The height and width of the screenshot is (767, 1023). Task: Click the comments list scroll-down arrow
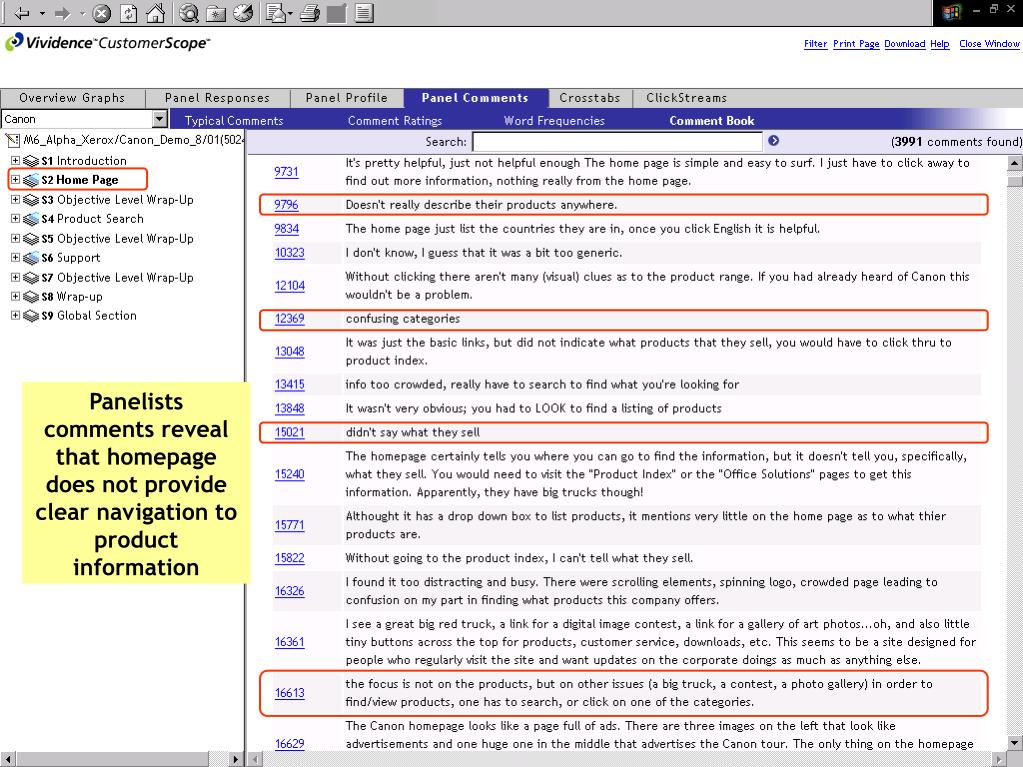1015,742
